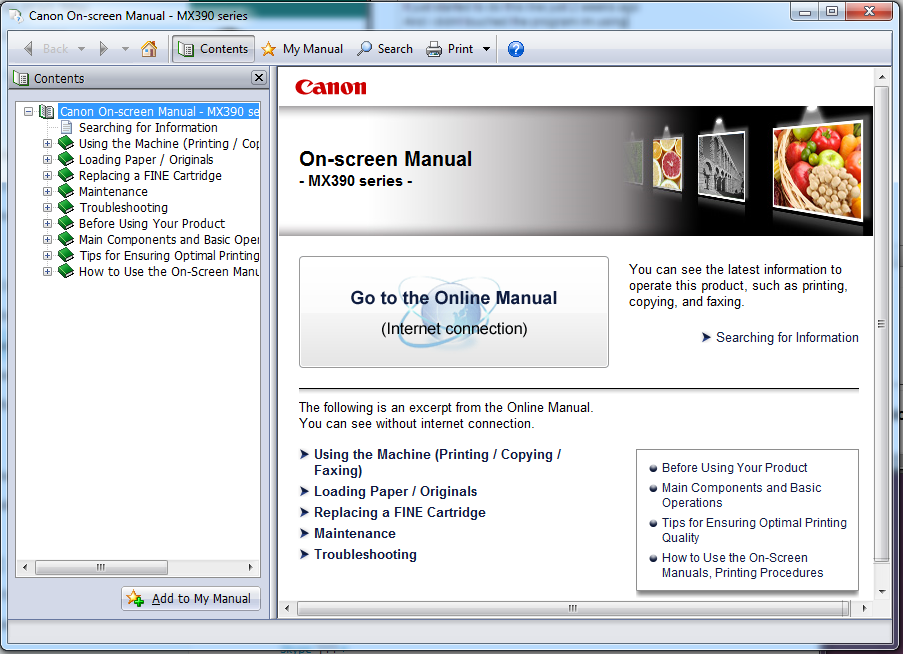Click book icon beside Before Using Your Product

coord(66,223)
